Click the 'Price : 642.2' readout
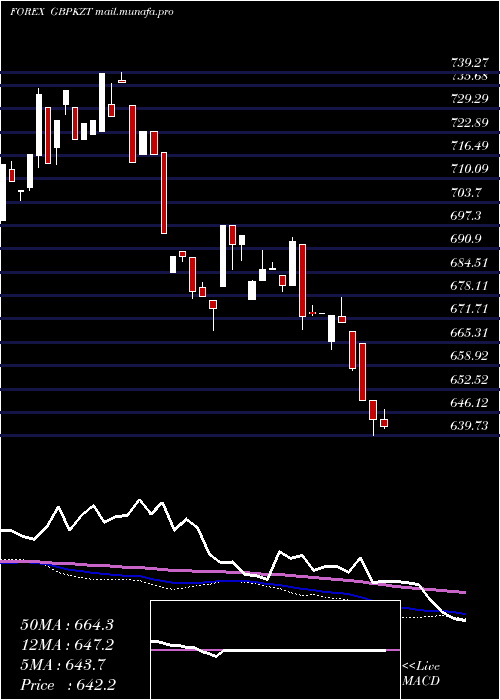 pyautogui.click(x=68, y=685)
